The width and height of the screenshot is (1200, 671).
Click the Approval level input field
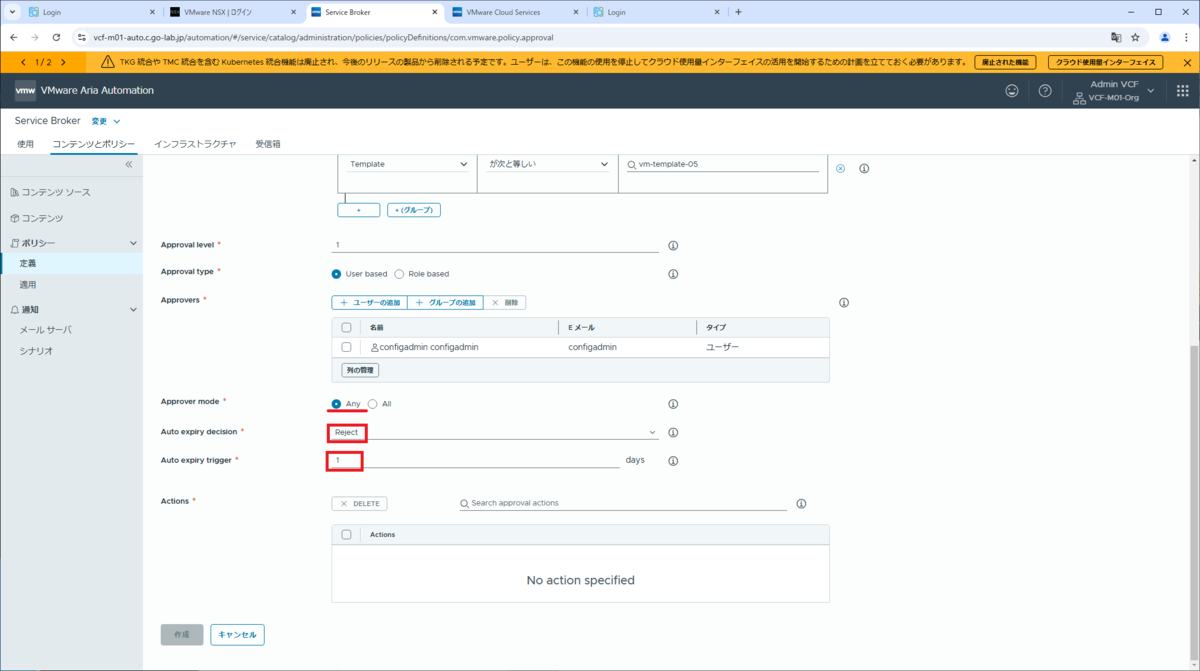coord(495,245)
